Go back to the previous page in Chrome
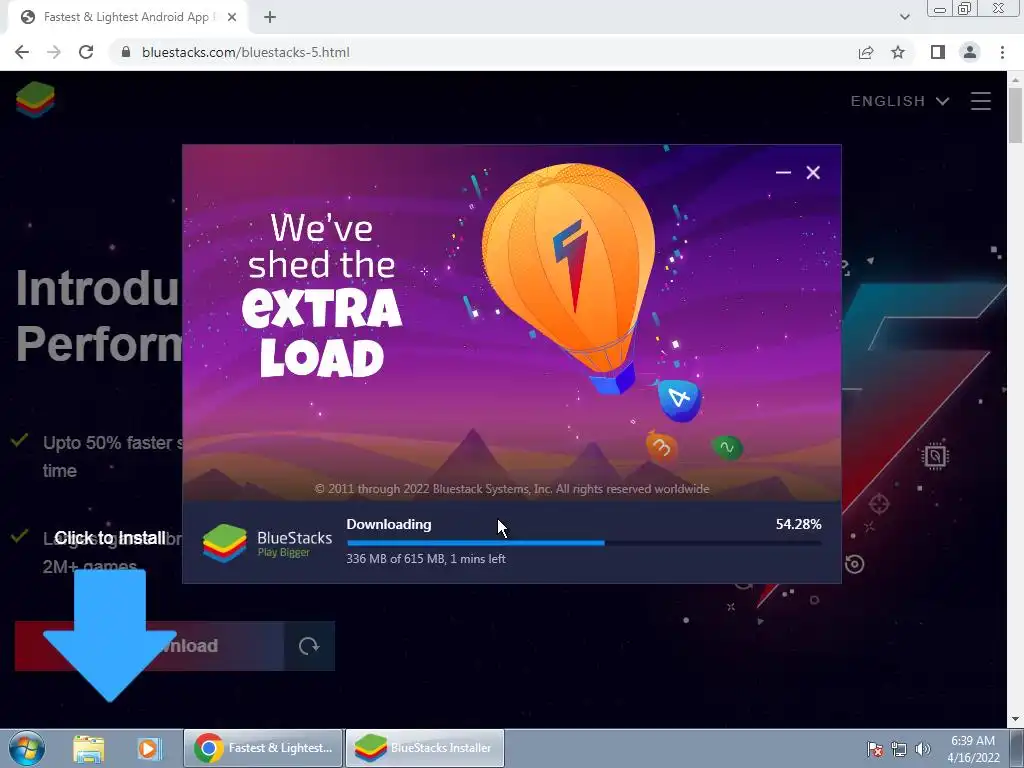 point(22,52)
